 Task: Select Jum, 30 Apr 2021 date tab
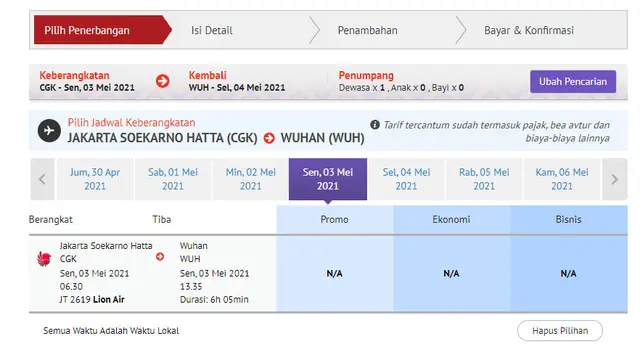coord(95,179)
